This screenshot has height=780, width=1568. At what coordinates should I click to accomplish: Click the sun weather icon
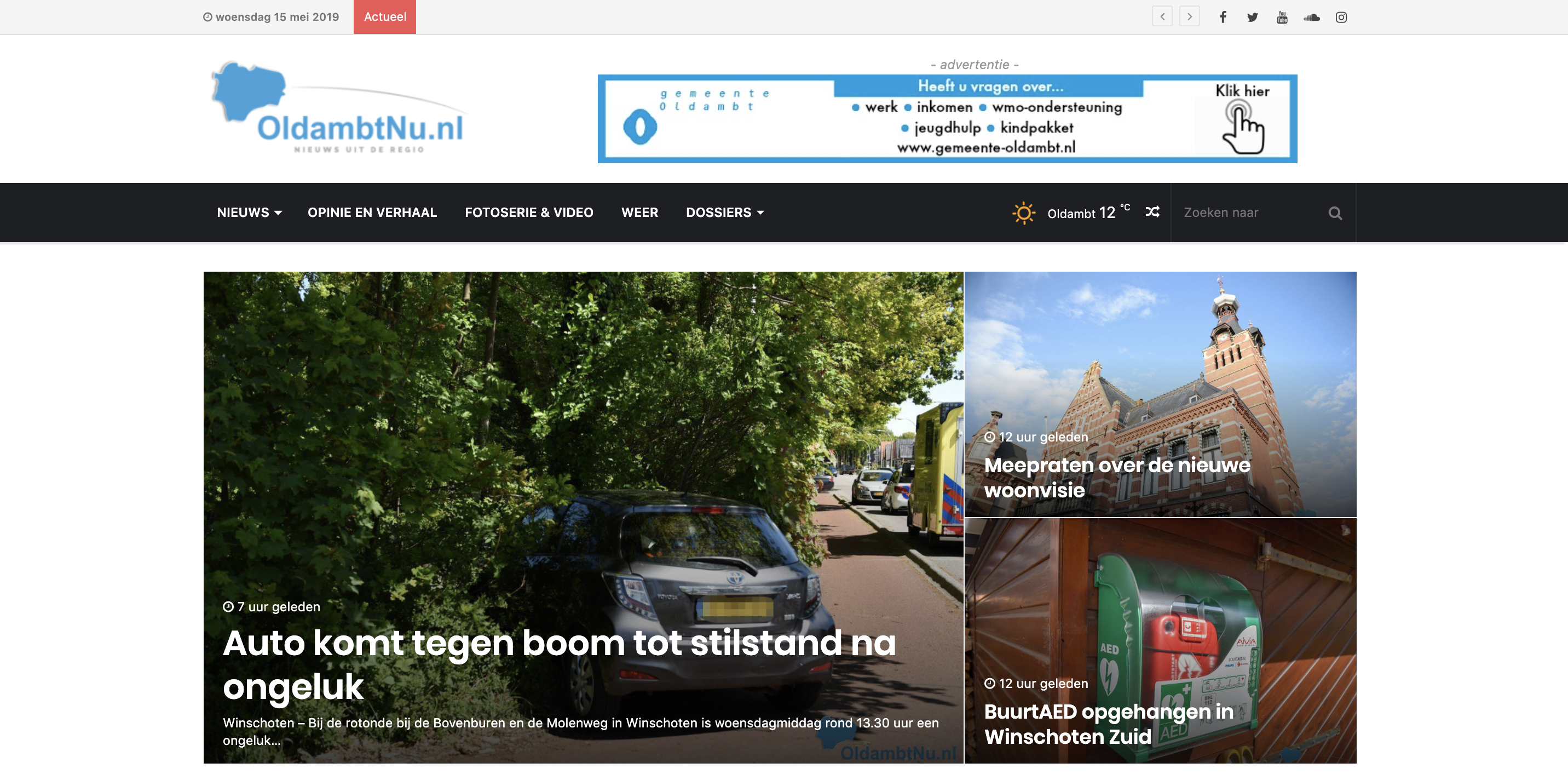pos(1023,213)
